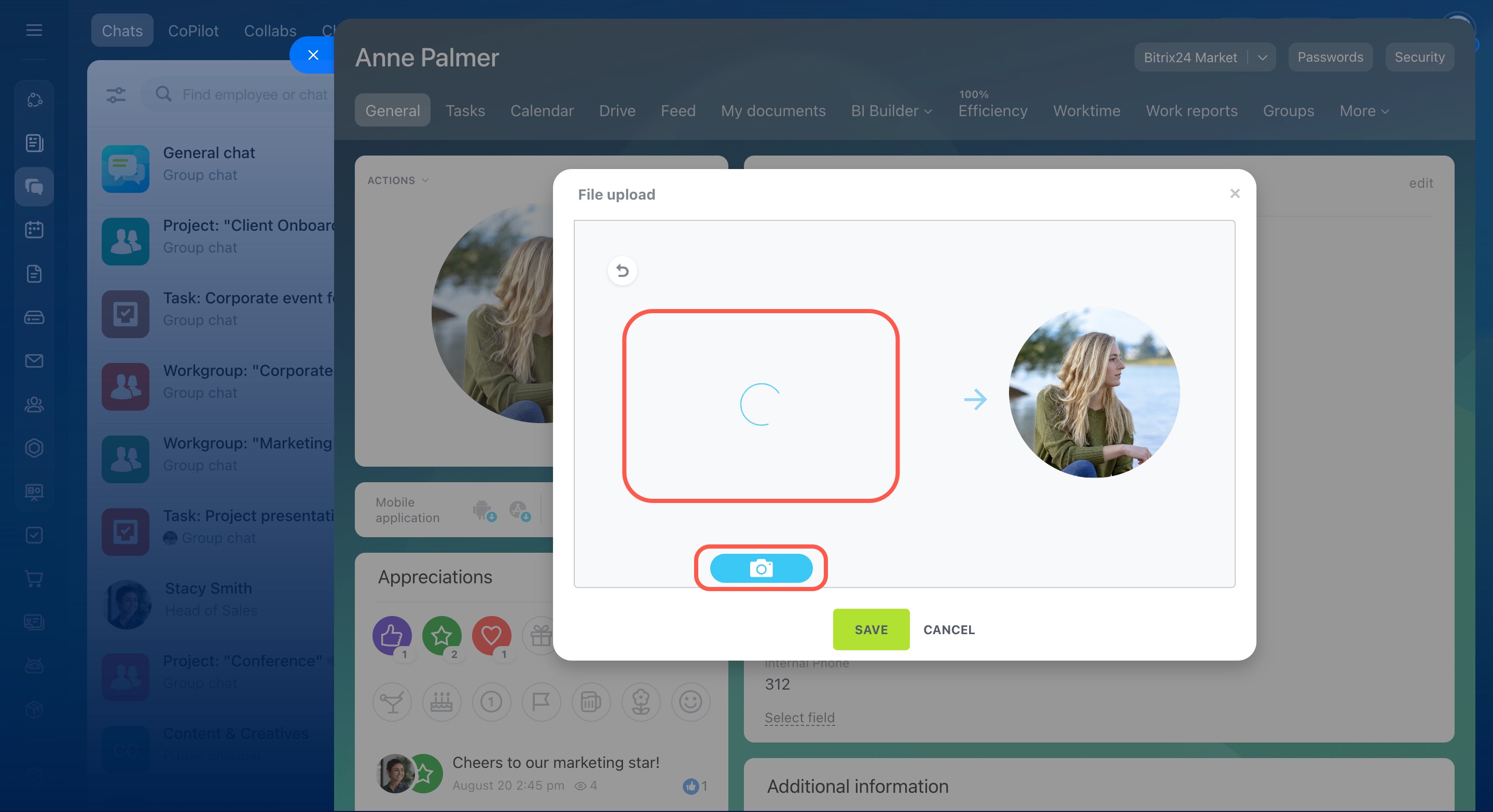The width and height of the screenshot is (1493, 812).
Task: Switch to the Collabs tab
Action: [x=270, y=31]
